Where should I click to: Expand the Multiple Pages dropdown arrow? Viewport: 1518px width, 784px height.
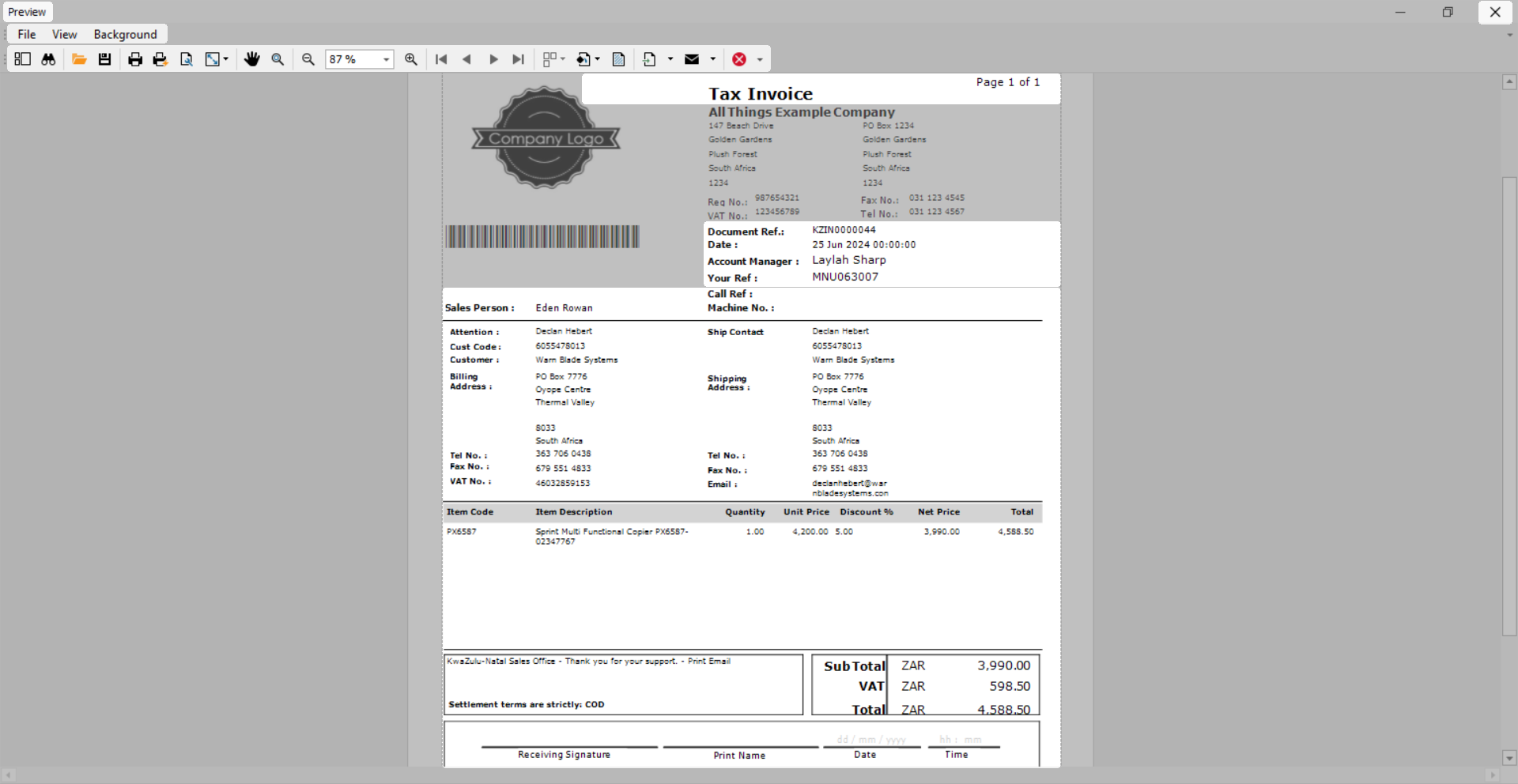[x=563, y=59]
